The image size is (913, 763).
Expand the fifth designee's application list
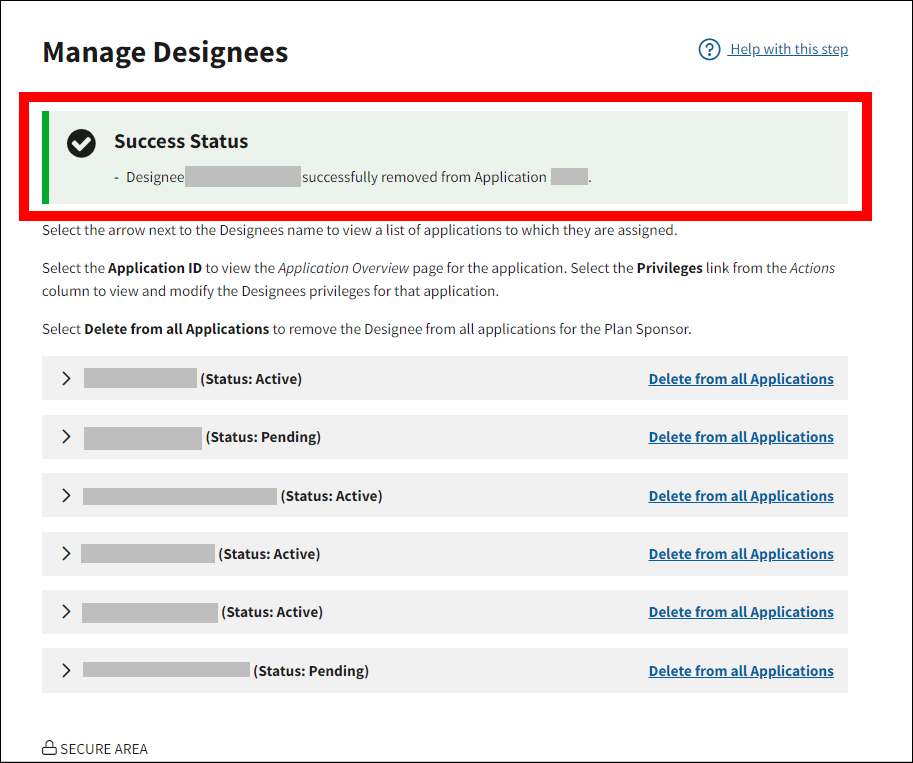(66, 612)
